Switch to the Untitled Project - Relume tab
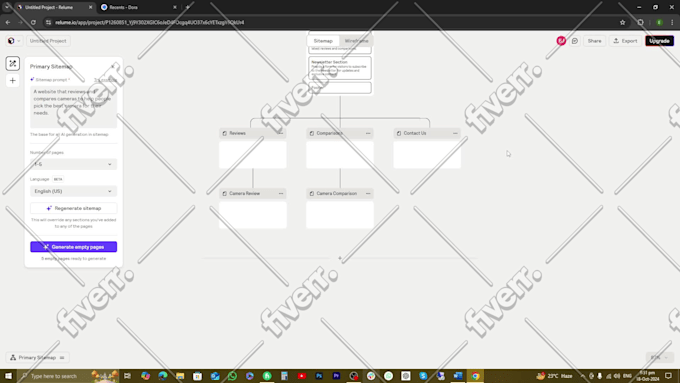This screenshot has height=383, width=680. [54, 7]
